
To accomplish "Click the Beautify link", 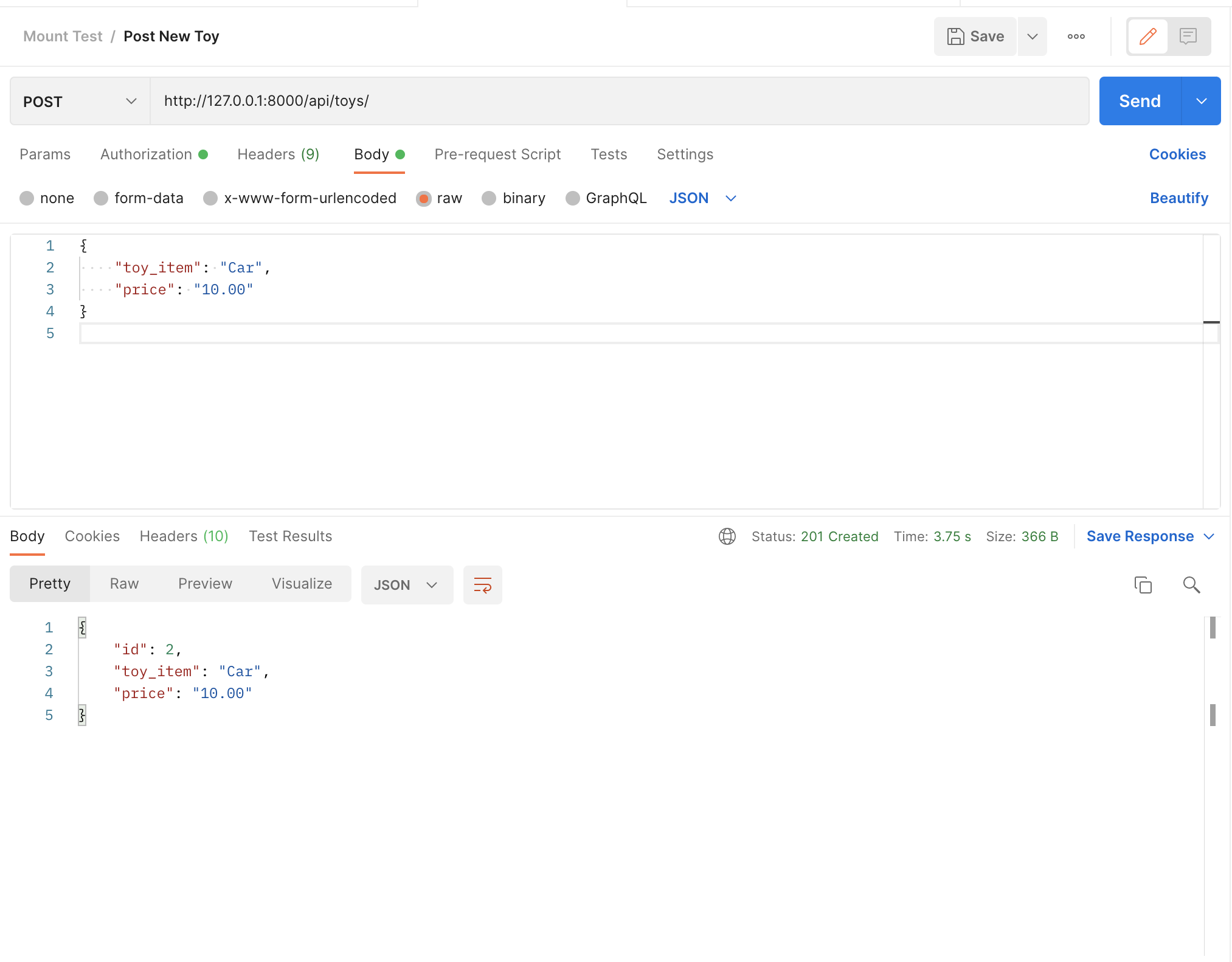I will pyautogui.click(x=1178, y=198).
